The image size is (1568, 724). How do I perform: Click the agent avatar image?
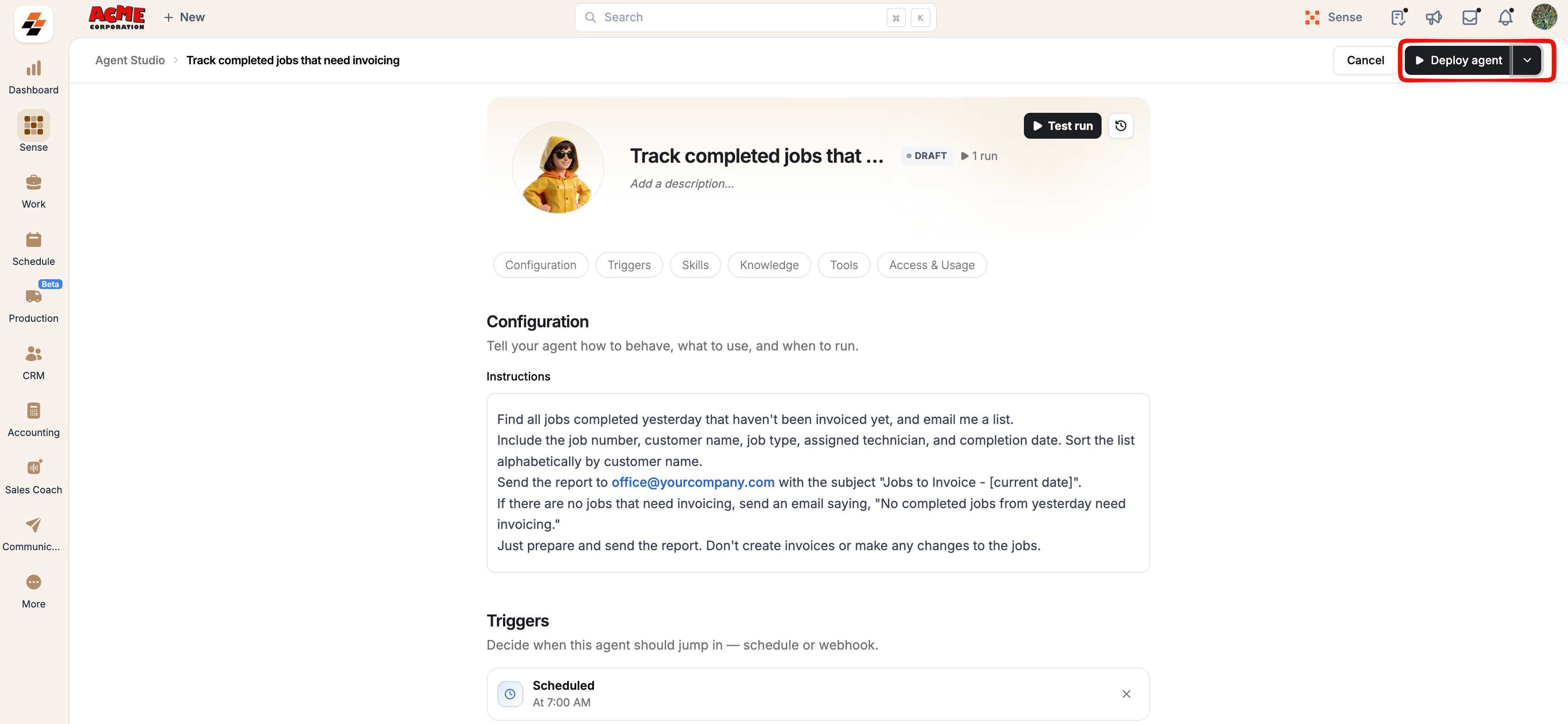[x=557, y=167]
